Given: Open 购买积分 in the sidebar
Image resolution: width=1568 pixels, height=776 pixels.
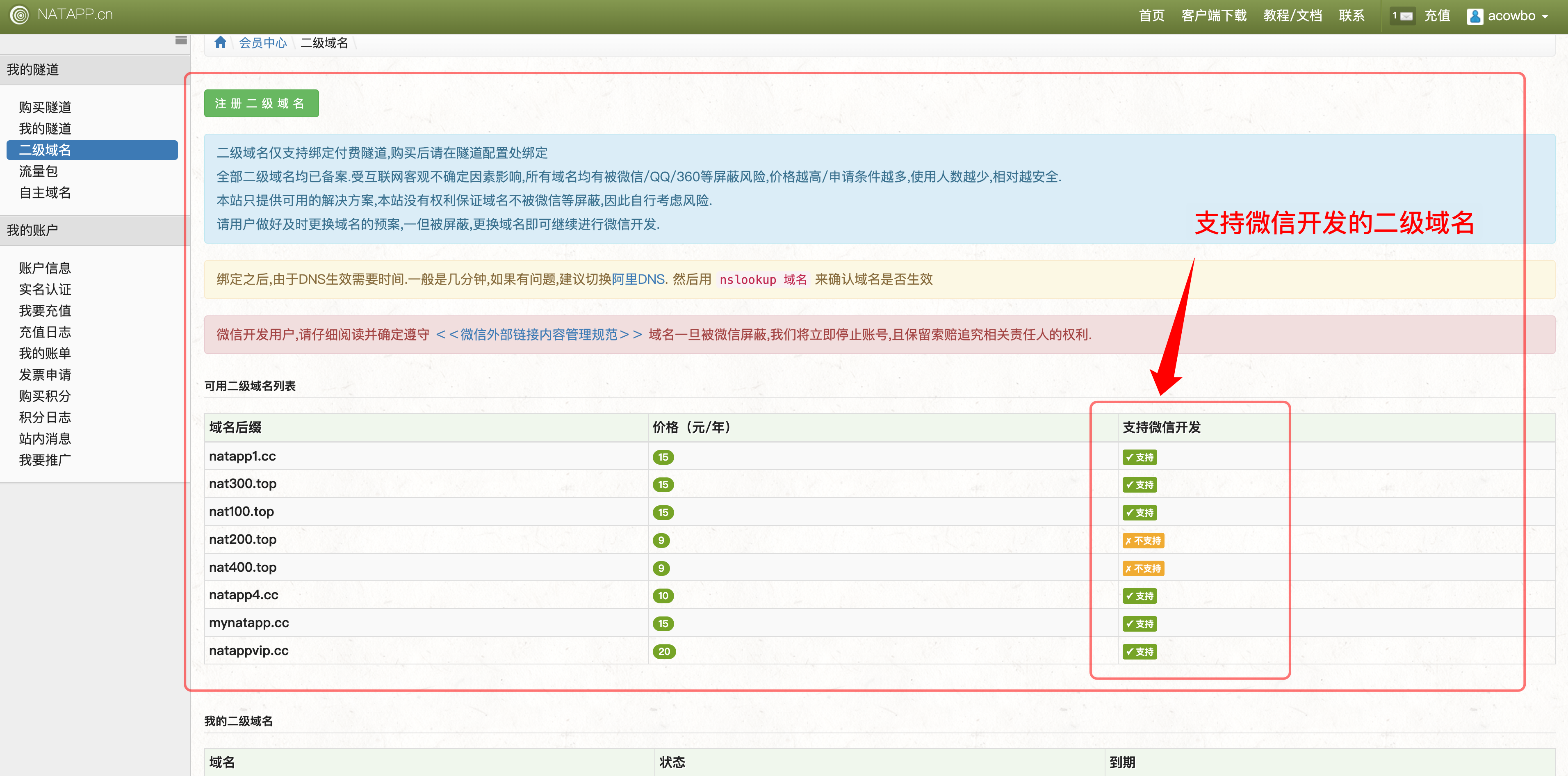Looking at the screenshot, I should click(x=45, y=396).
